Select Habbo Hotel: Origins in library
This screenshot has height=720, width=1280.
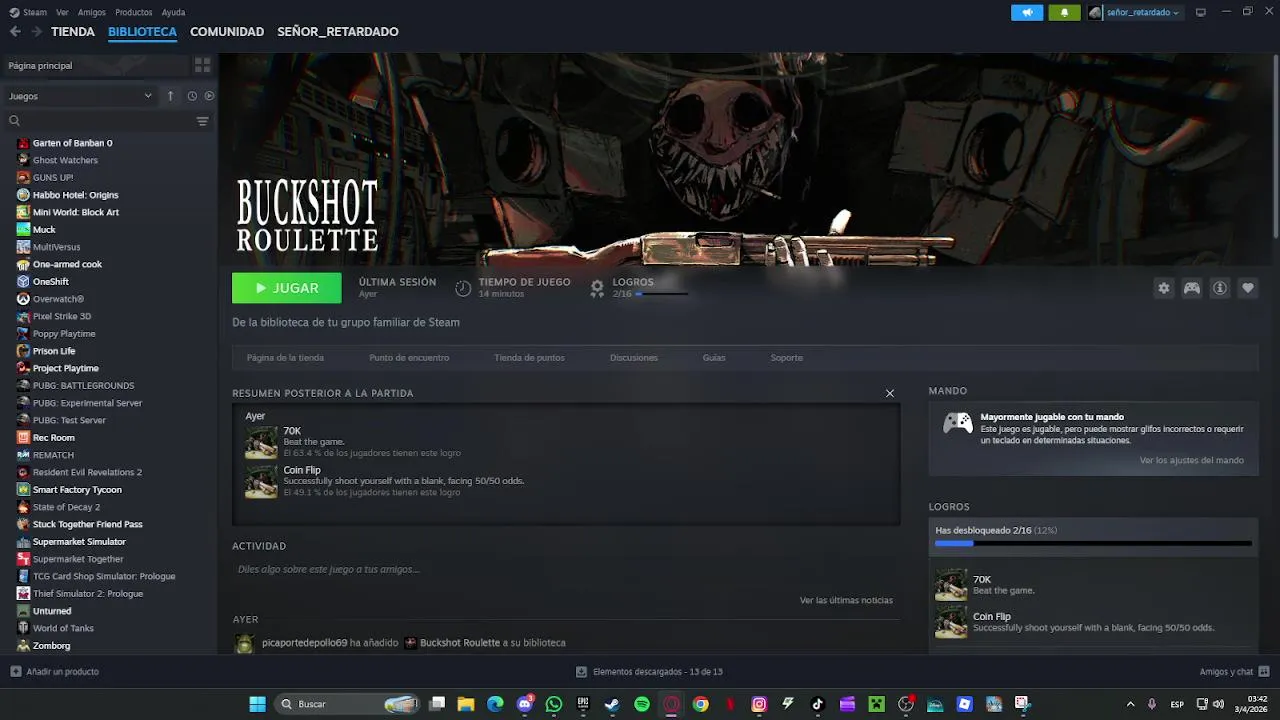(x=75, y=195)
